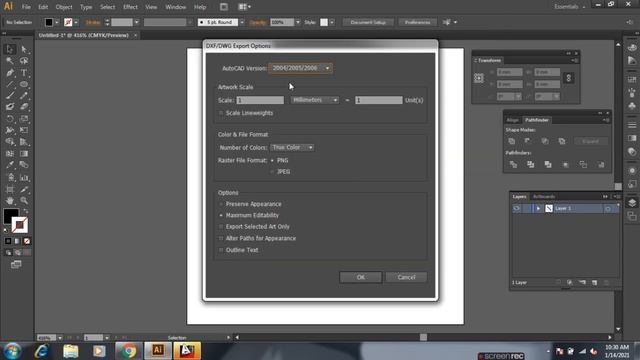Select the Zoom tool

[x=24, y=201]
